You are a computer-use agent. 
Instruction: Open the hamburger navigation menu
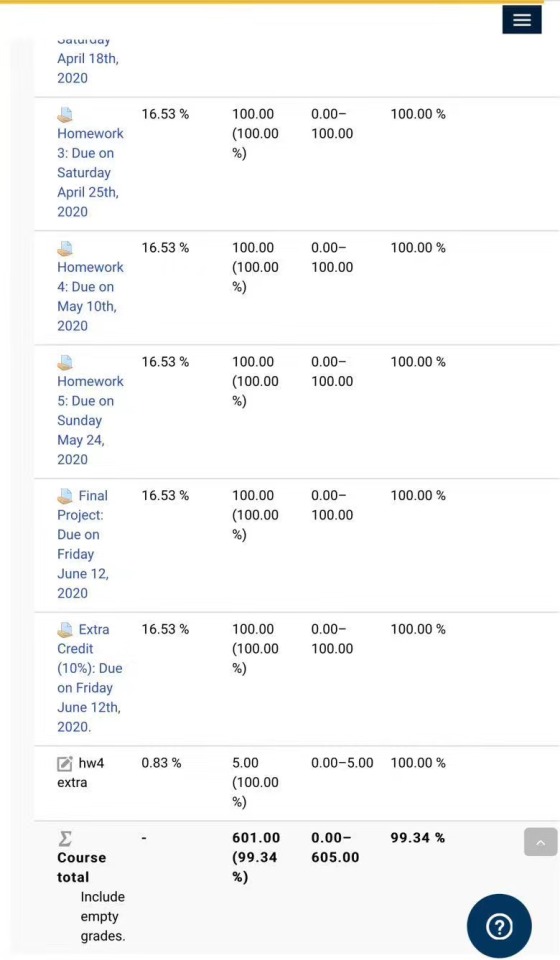pyautogui.click(x=521, y=20)
